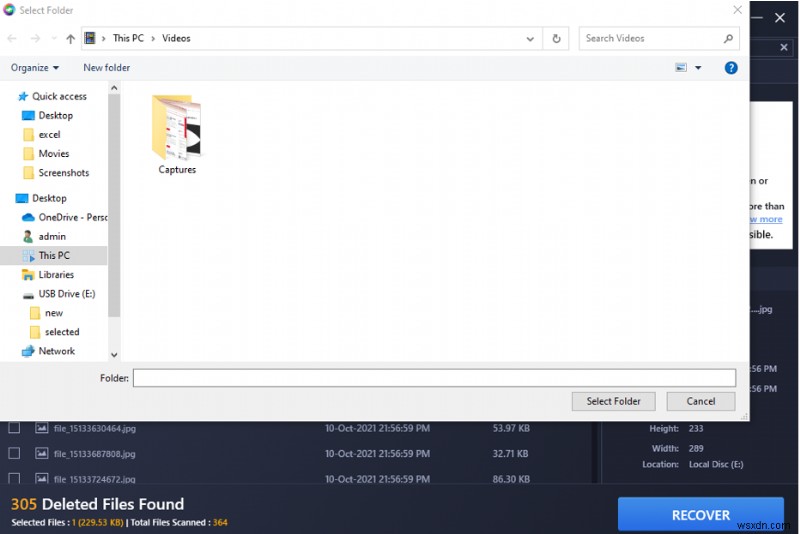Select Videos in the address path

tap(176, 38)
